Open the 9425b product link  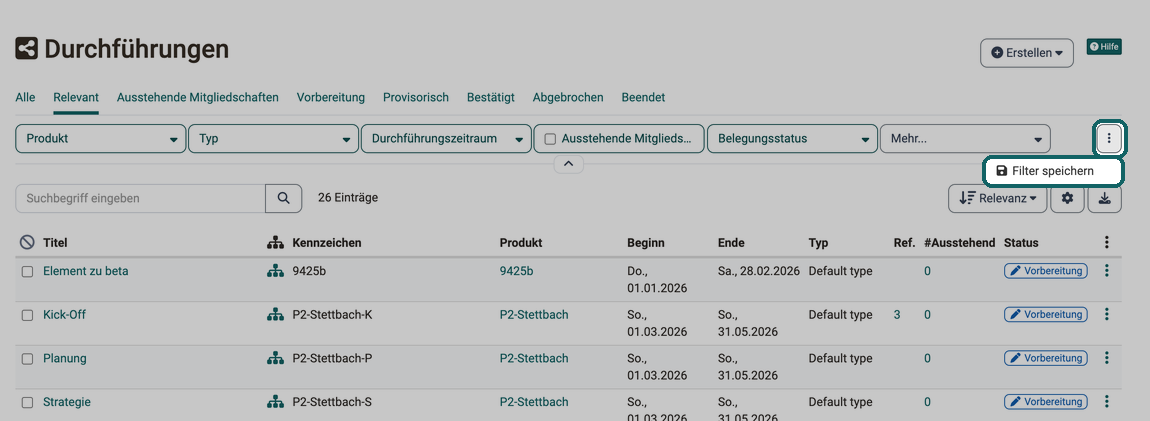pyautogui.click(x=516, y=271)
